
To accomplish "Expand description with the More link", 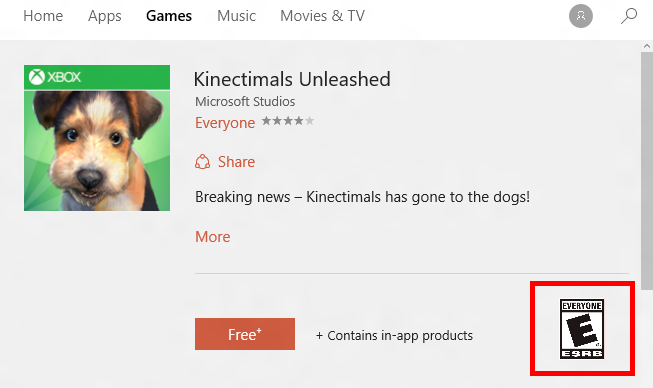I will [x=213, y=236].
